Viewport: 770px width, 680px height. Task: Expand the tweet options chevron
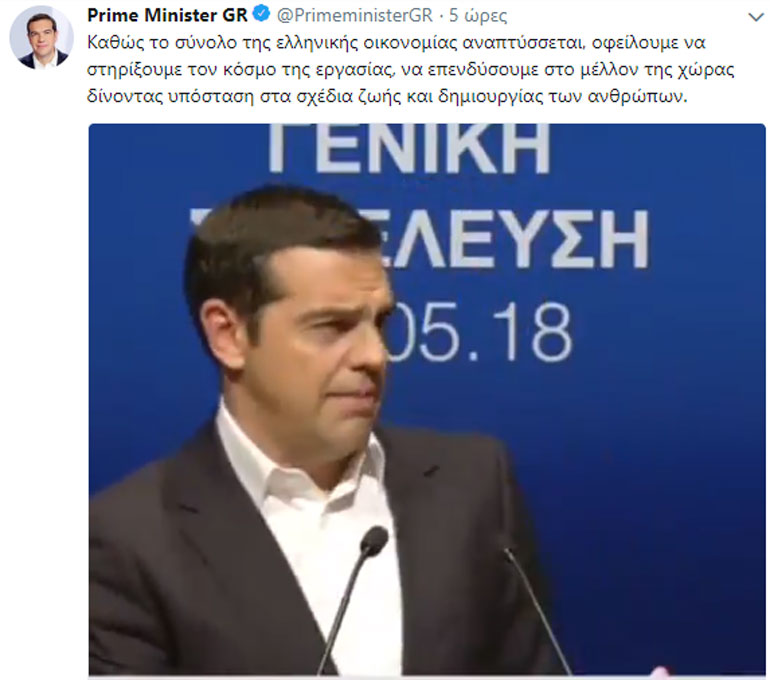pos(756,17)
